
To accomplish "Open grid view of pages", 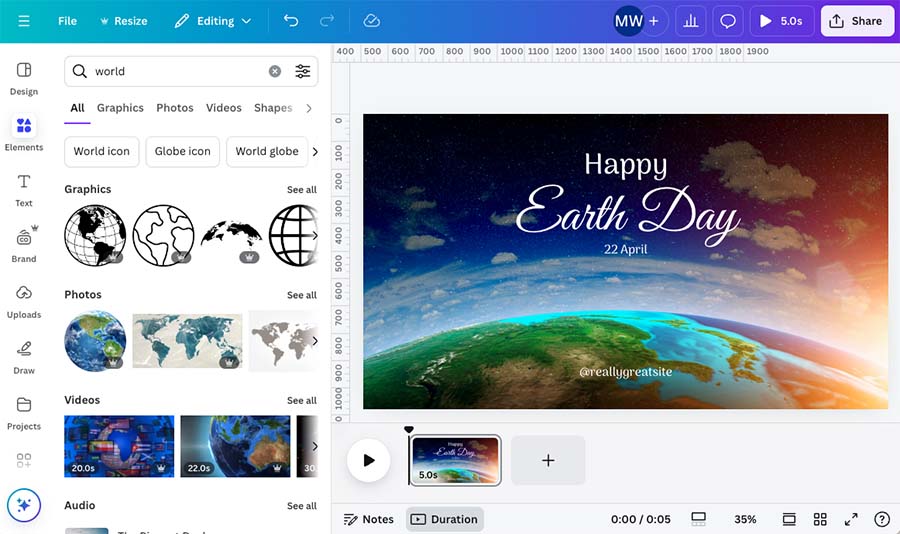I will coord(820,520).
